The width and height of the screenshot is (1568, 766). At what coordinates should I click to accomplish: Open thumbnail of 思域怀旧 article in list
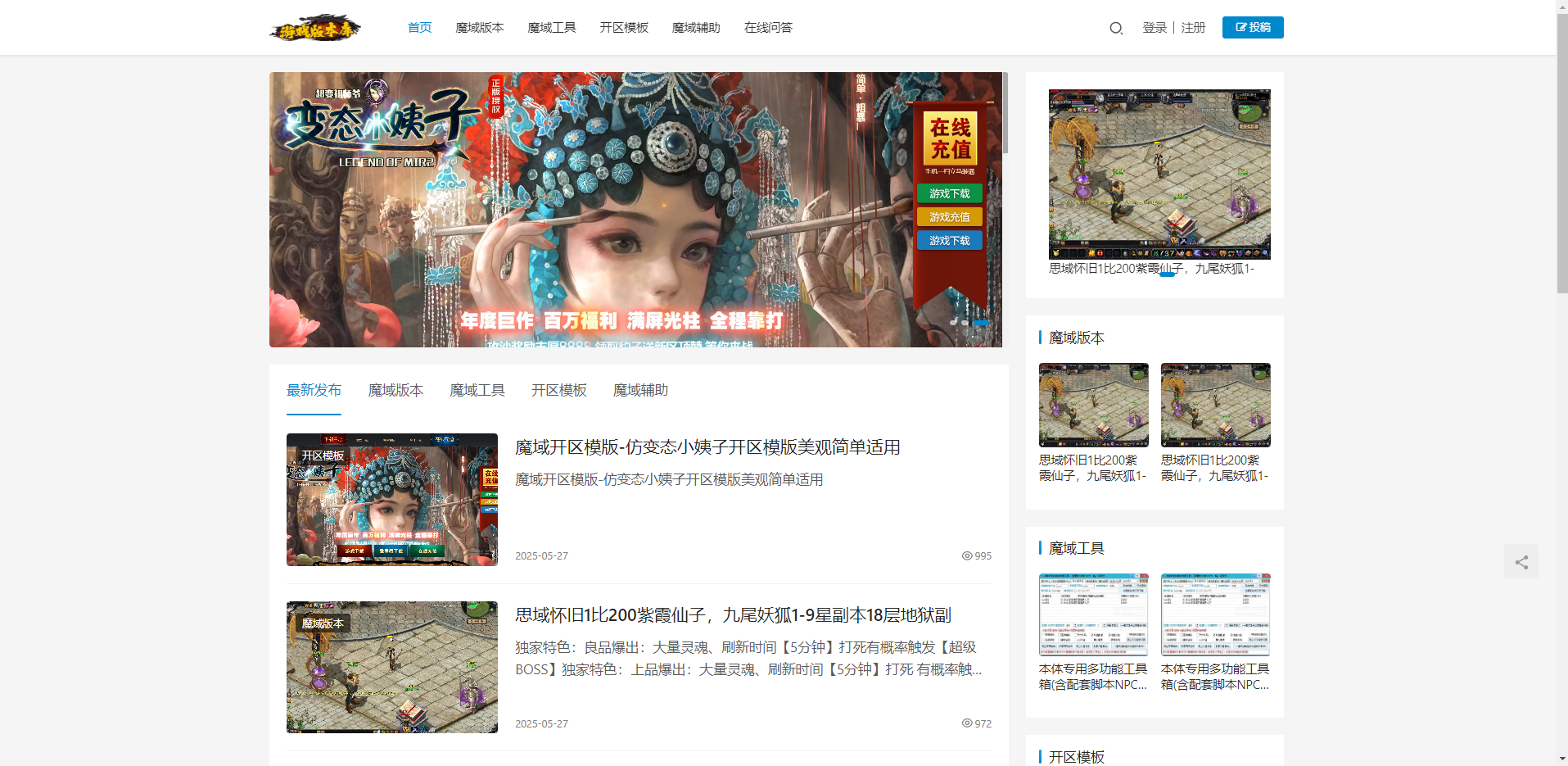[x=392, y=667]
